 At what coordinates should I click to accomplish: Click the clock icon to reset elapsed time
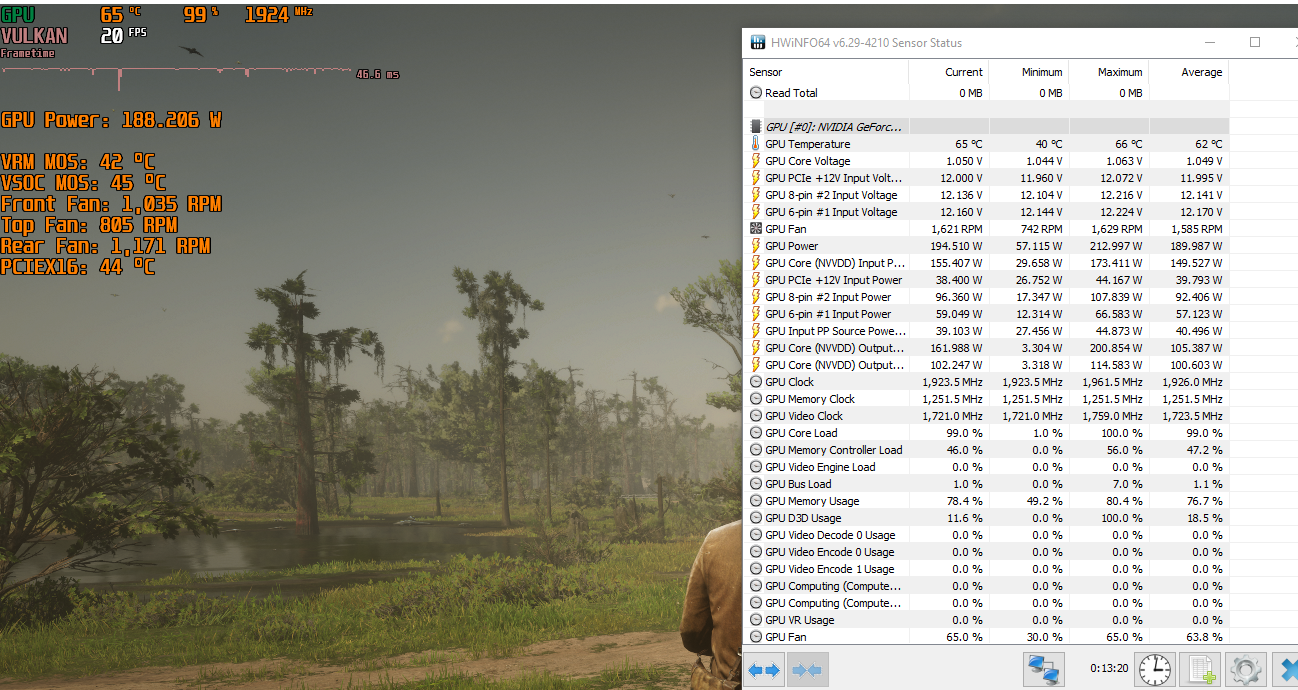[x=1155, y=669]
